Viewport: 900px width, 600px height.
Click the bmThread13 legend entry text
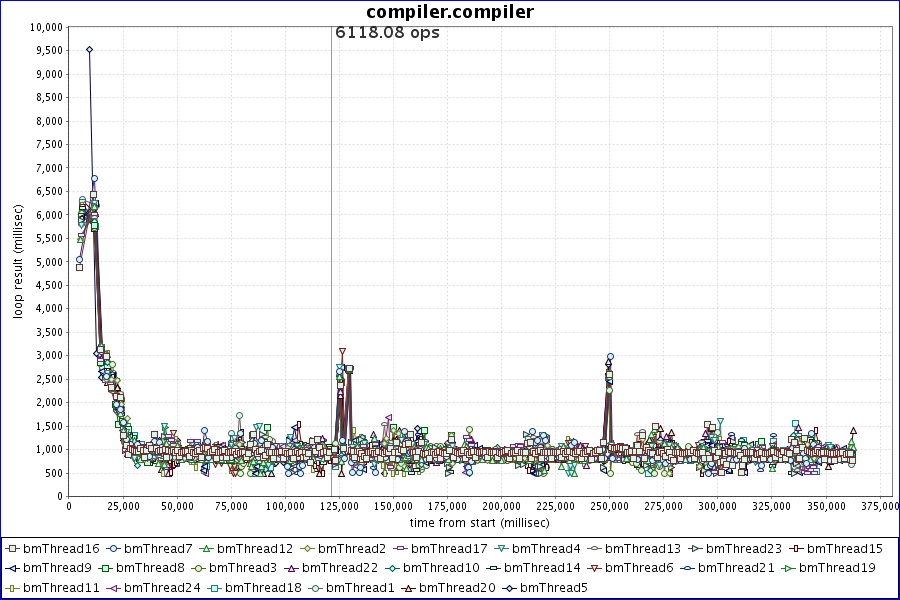click(642, 549)
